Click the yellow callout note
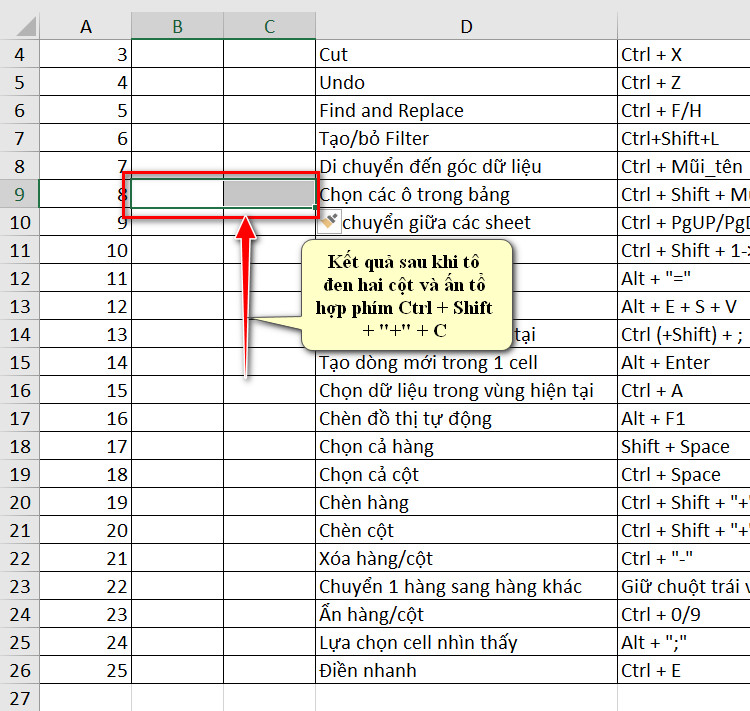750x711 pixels. click(x=407, y=295)
